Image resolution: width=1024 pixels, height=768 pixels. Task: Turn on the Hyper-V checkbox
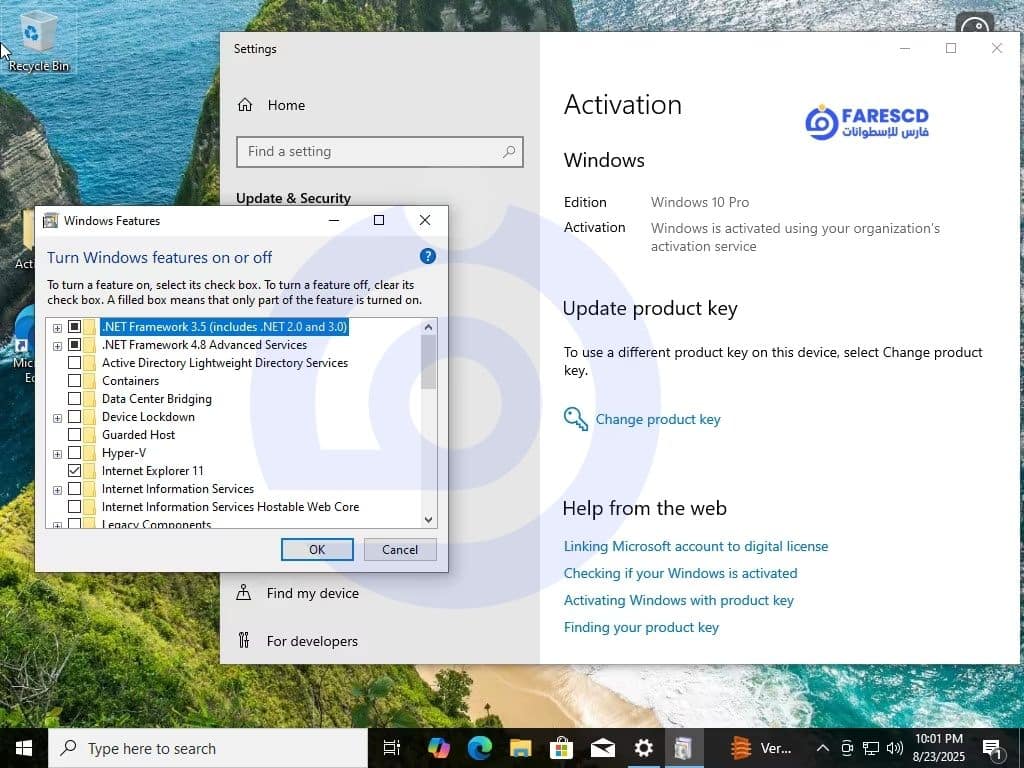[74, 453]
